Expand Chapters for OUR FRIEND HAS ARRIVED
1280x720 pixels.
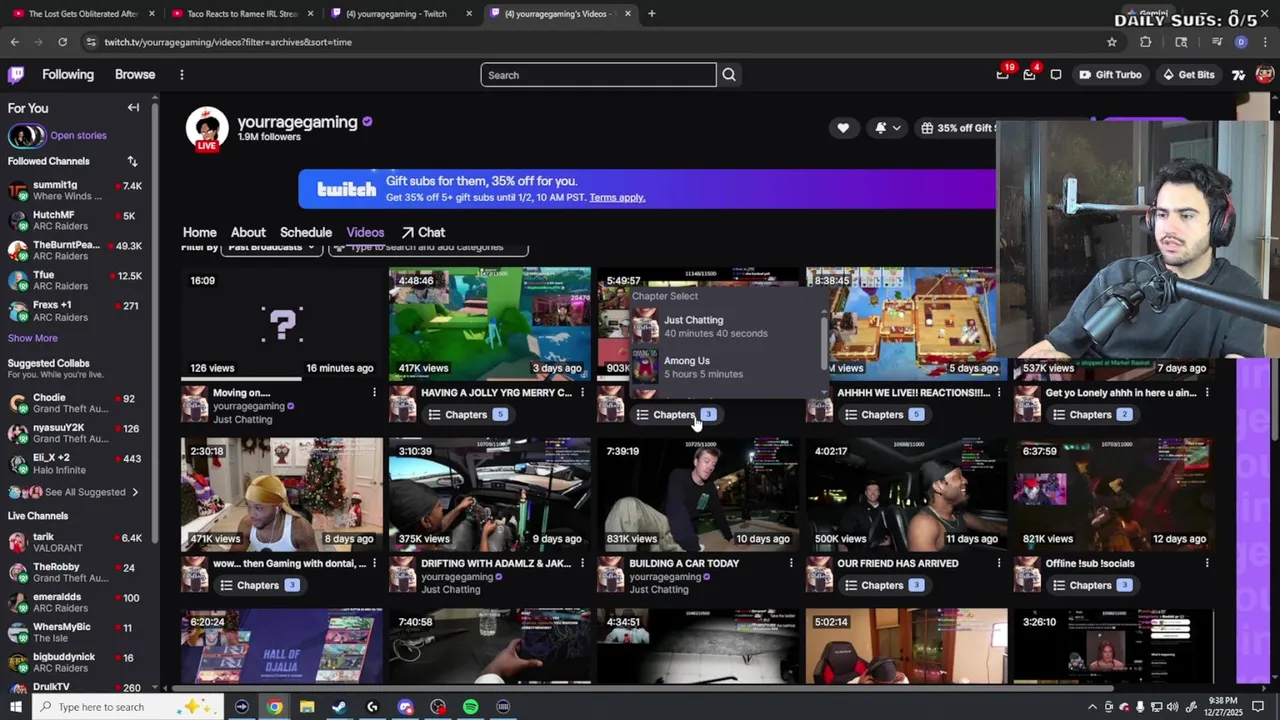pos(883,585)
